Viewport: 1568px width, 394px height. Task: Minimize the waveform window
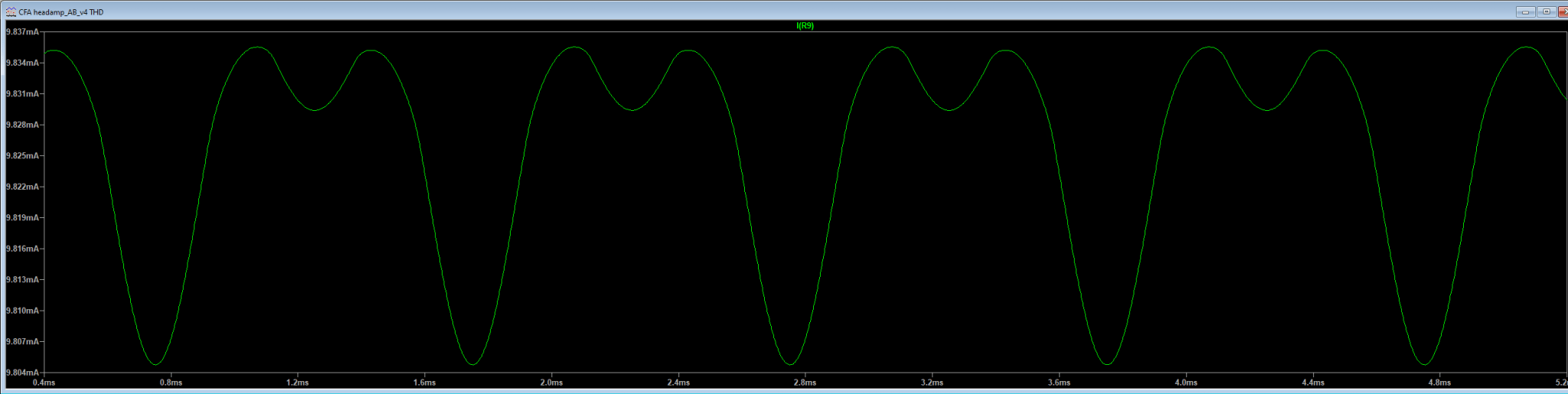point(1526,12)
